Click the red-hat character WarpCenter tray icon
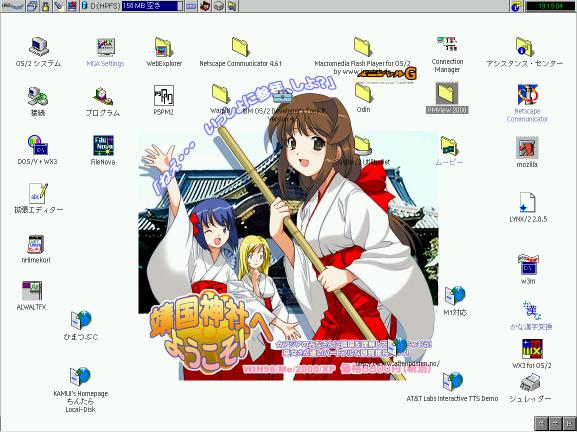 click(x=205, y=6)
